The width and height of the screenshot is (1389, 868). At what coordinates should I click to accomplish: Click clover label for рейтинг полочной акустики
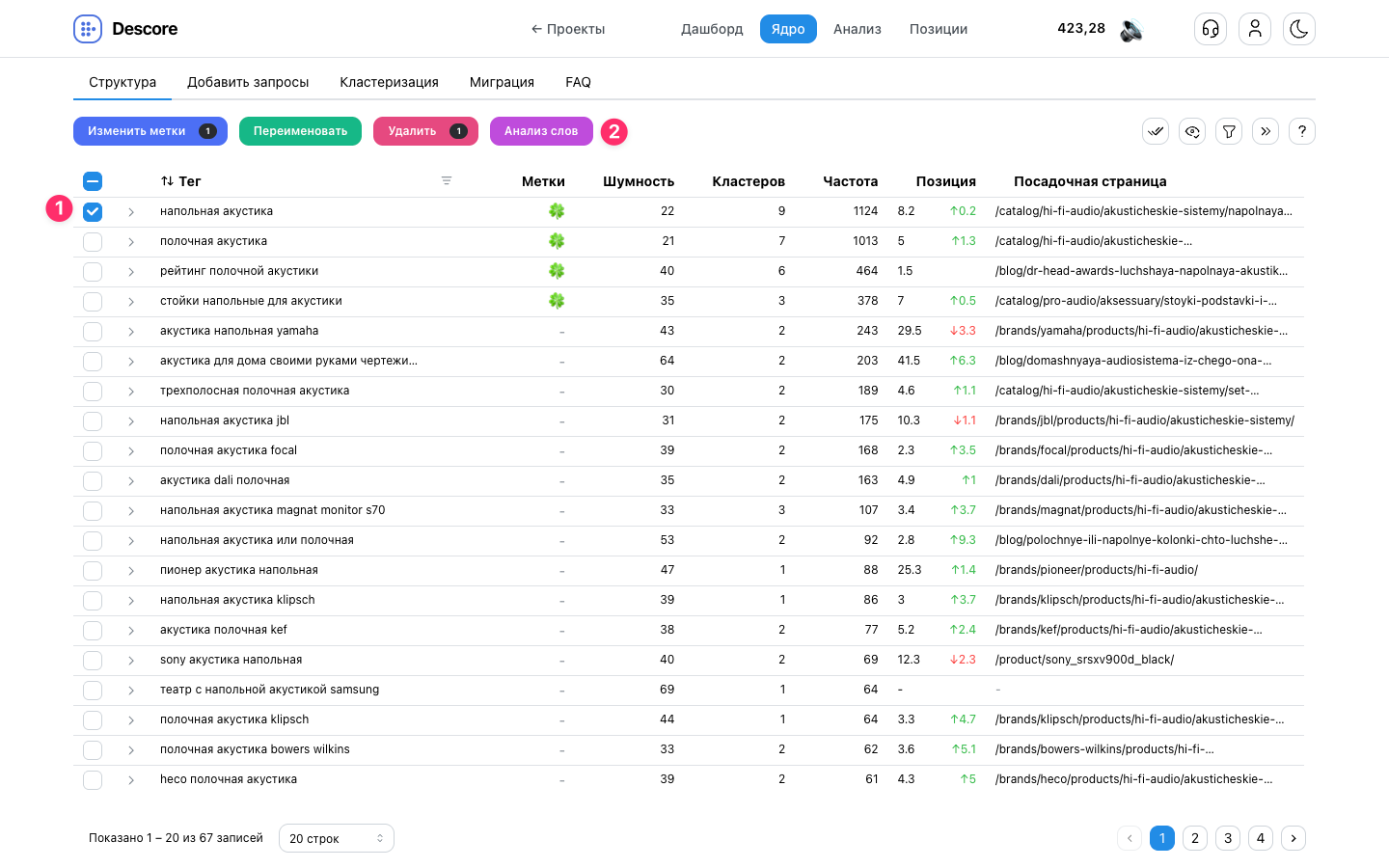tap(557, 271)
